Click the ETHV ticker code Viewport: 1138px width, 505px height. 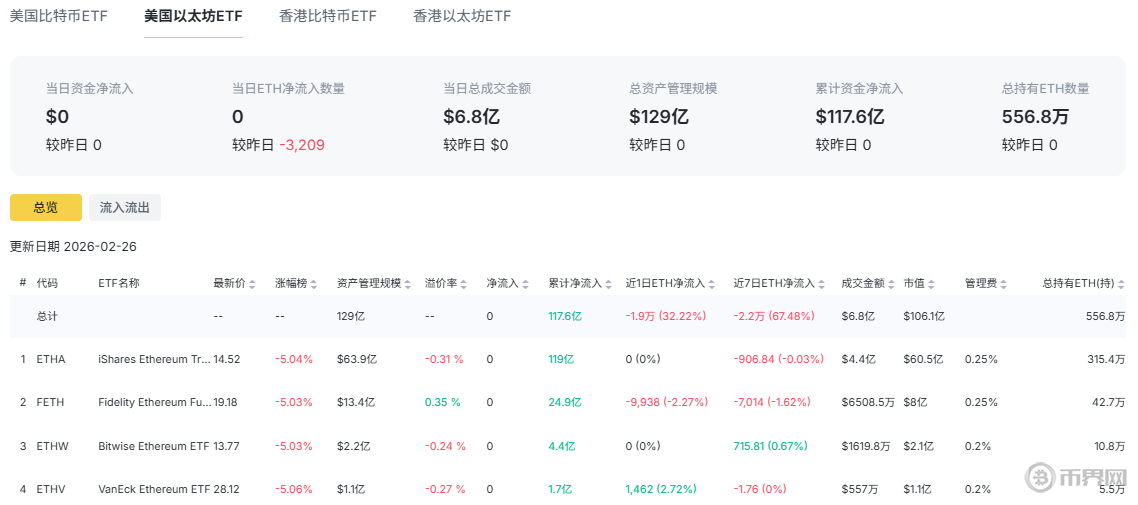tap(52, 490)
